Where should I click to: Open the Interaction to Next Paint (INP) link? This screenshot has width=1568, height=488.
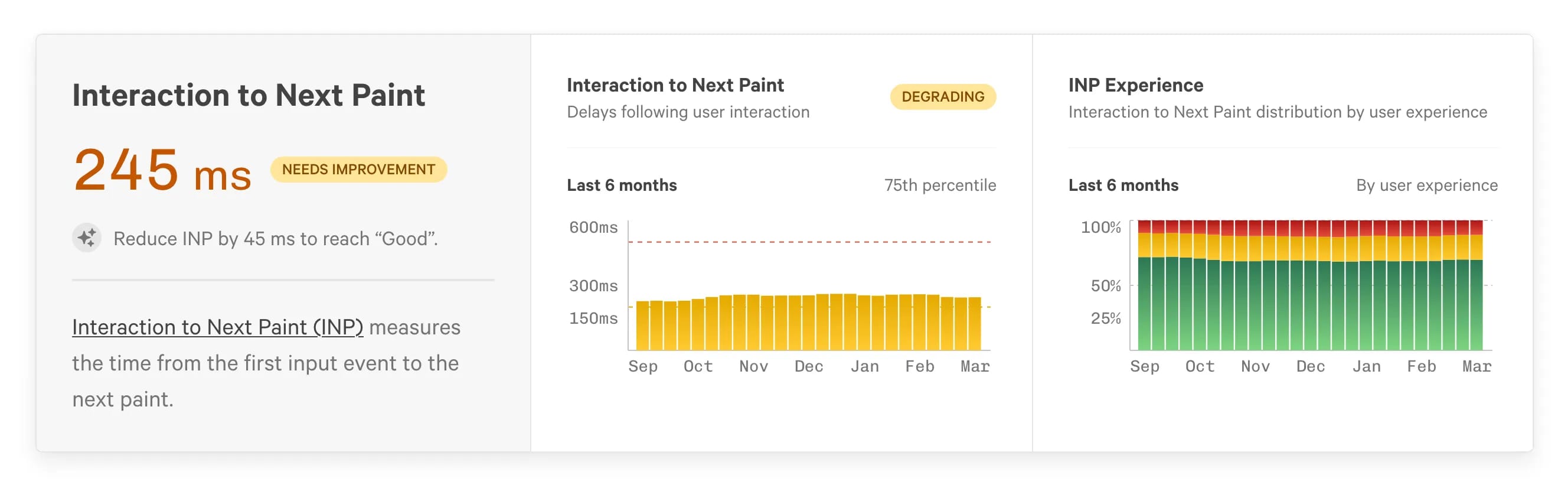(x=217, y=327)
